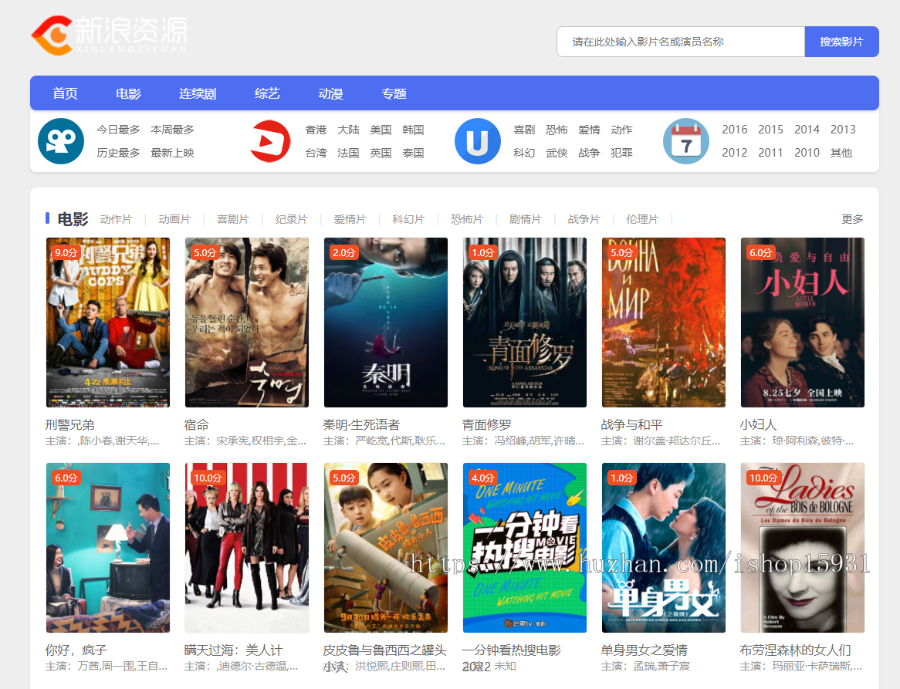Viewport: 900px width, 689px height.
Task: Open 更多 link in movie section
Action: point(852,219)
